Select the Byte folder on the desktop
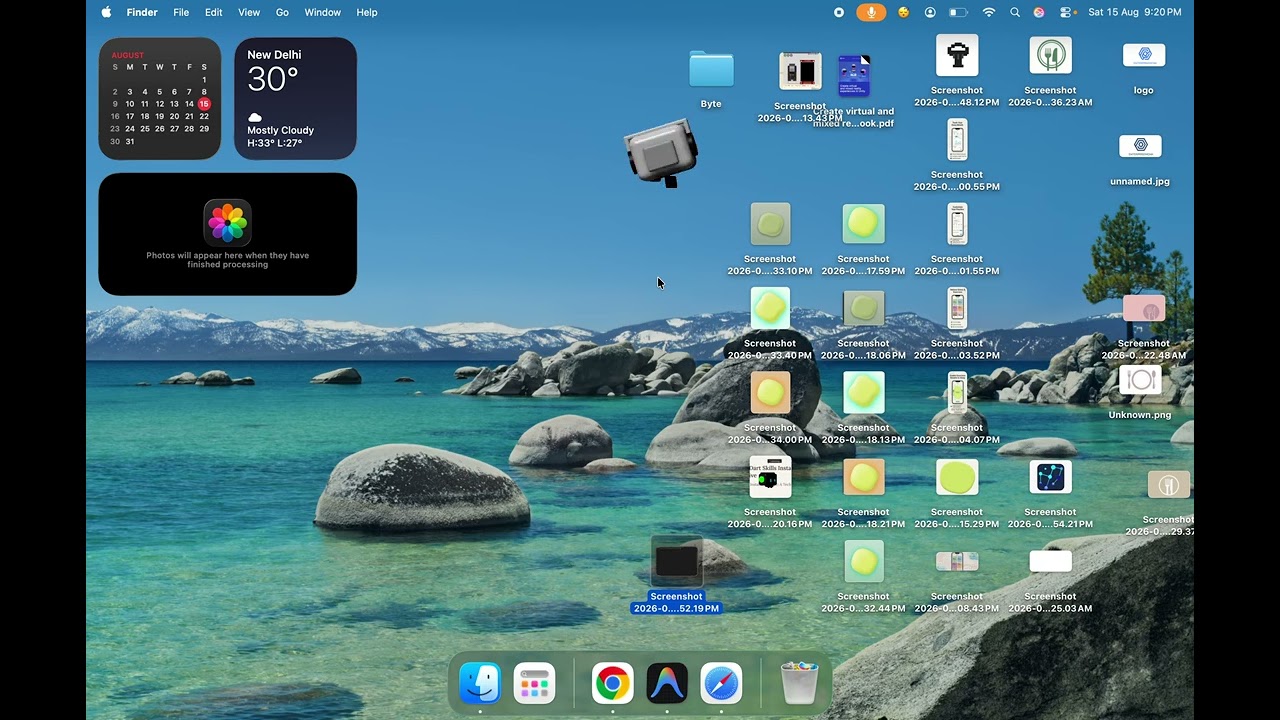Viewport: 1280px width, 720px height. click(711, 70)
